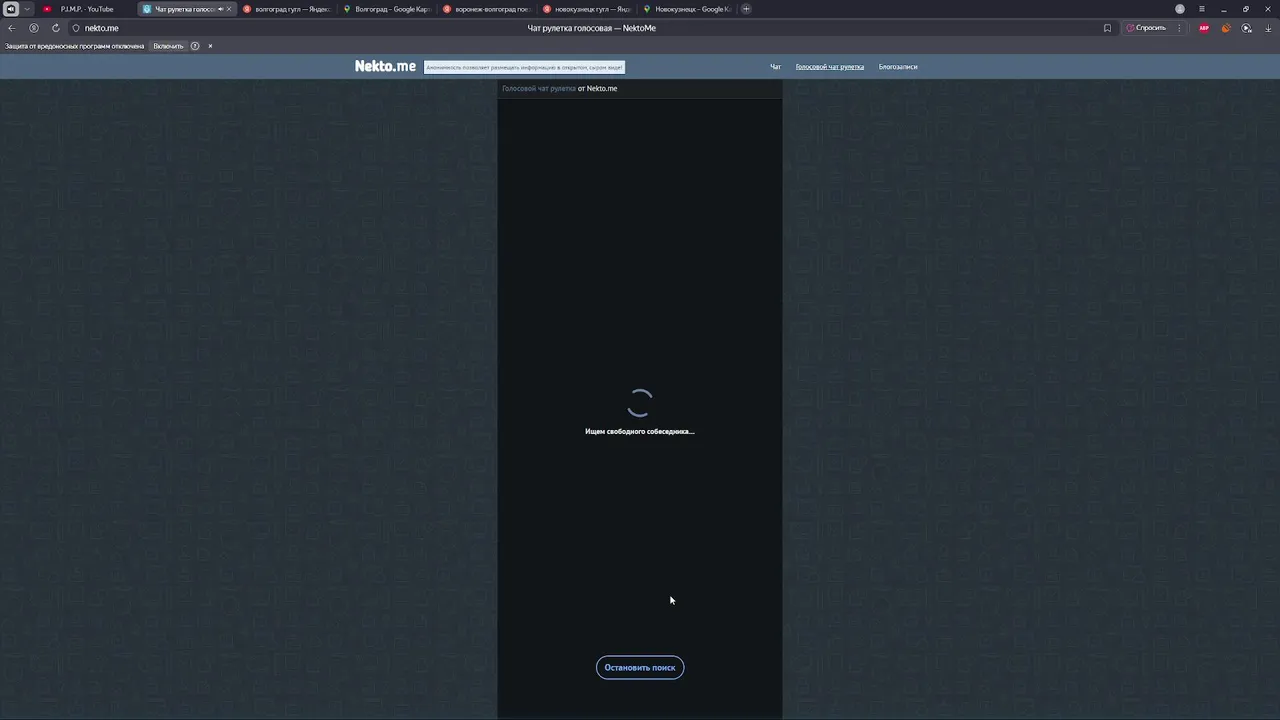This screenshot has height=720, width=1280.
Task: Switch to the воронеж-волгоград tab
Action: tap(487, 9)
